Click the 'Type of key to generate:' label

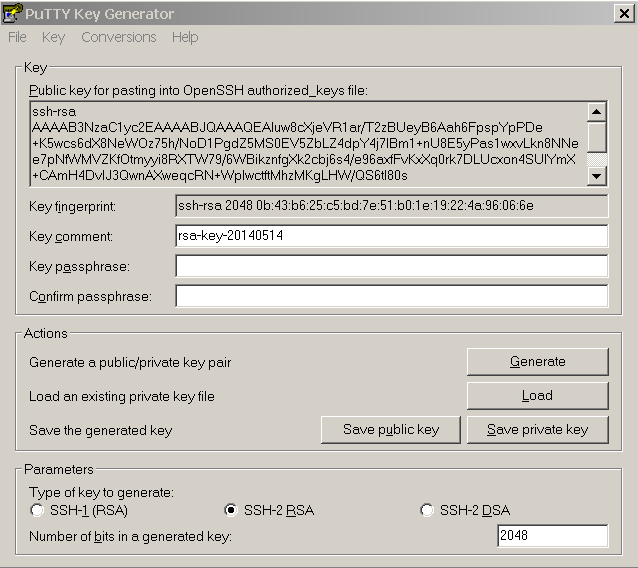coord(101,493)
